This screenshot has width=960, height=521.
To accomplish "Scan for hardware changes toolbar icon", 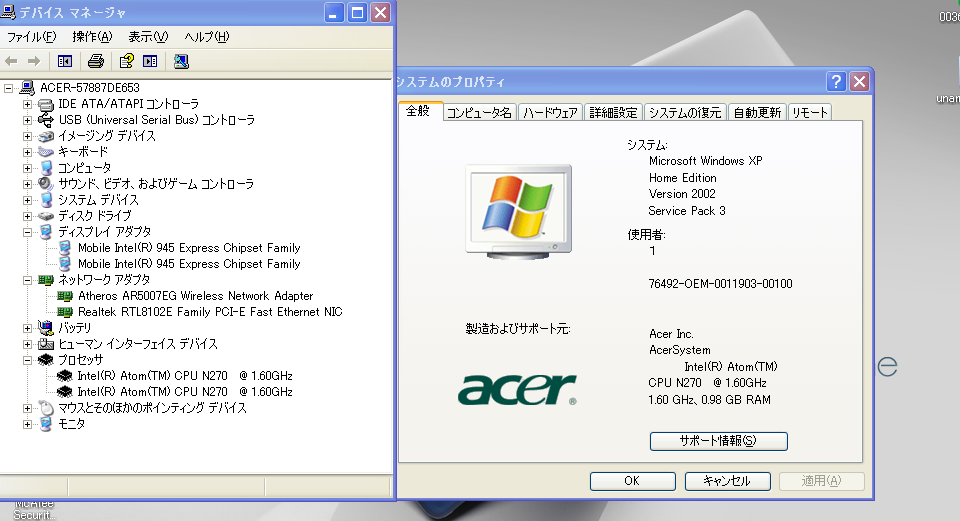I will click(x=181, y=61).
